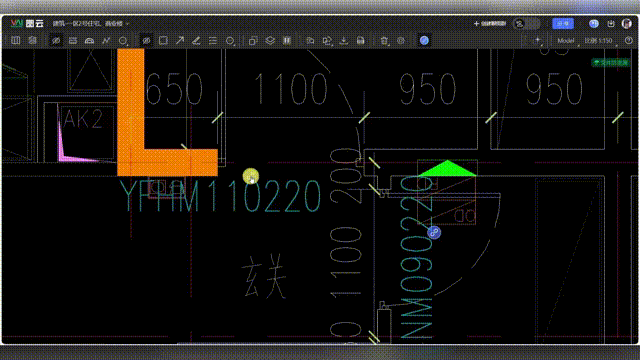Image resolution: width=640 pixels, height=360 pixels.
Task: Pick the pencil freehand drawing tool
Action: click(196, 40)
